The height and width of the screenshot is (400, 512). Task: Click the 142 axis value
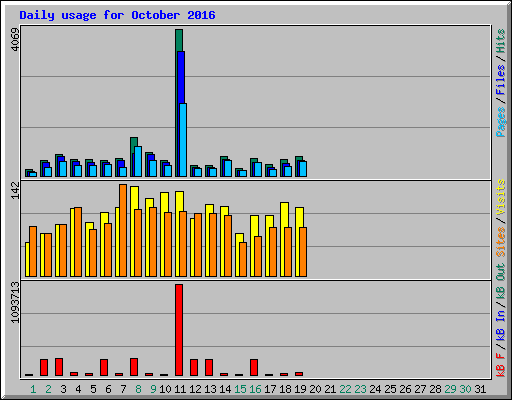click(x=15, y=190)
